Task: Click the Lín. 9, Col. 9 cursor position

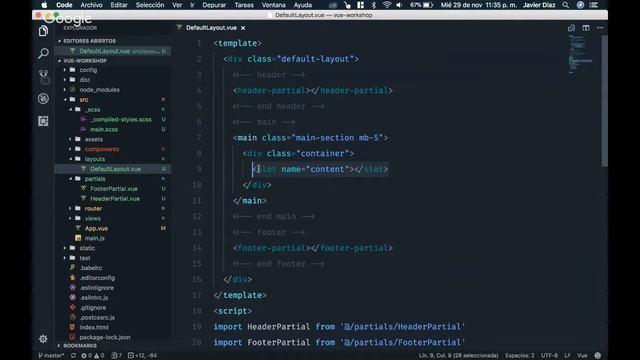Action: click(x=458, y=356)
